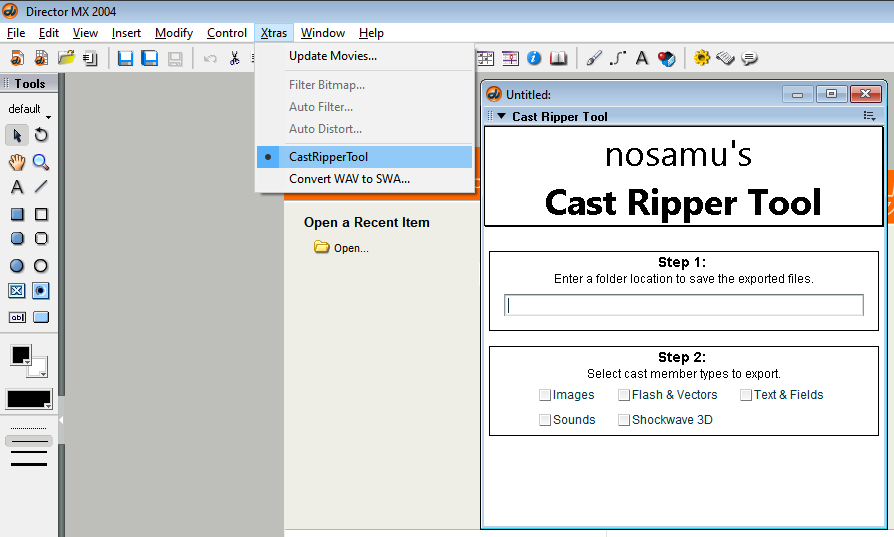Open the Paint window brush icon
This screenshot has height=537, width=894.
594,58
